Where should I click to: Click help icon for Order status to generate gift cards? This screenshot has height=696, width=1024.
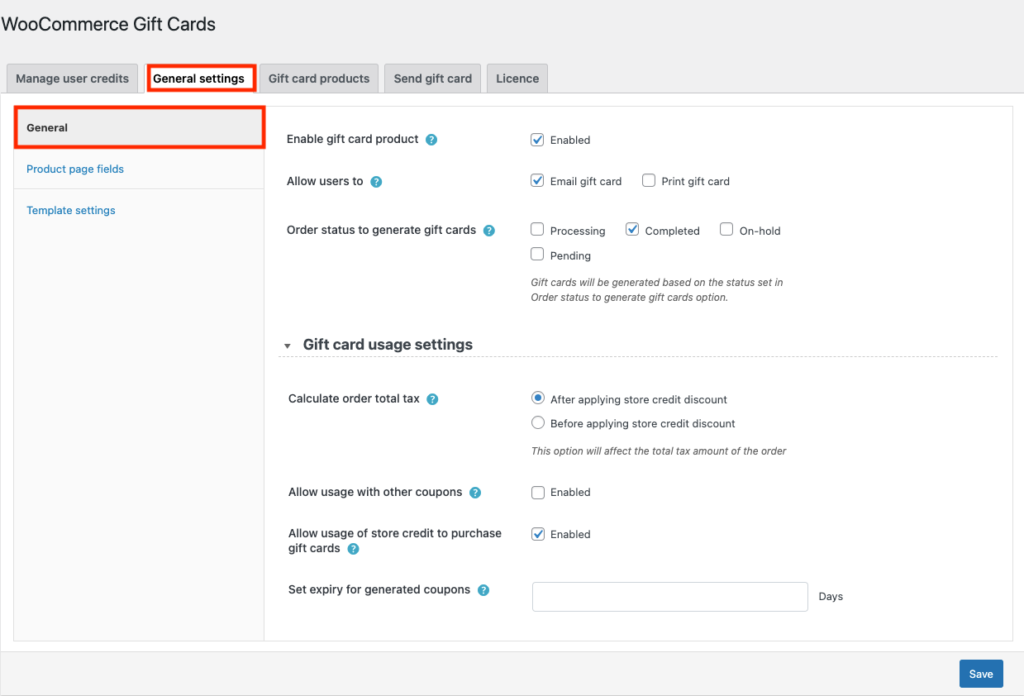[x=489, y=231]
